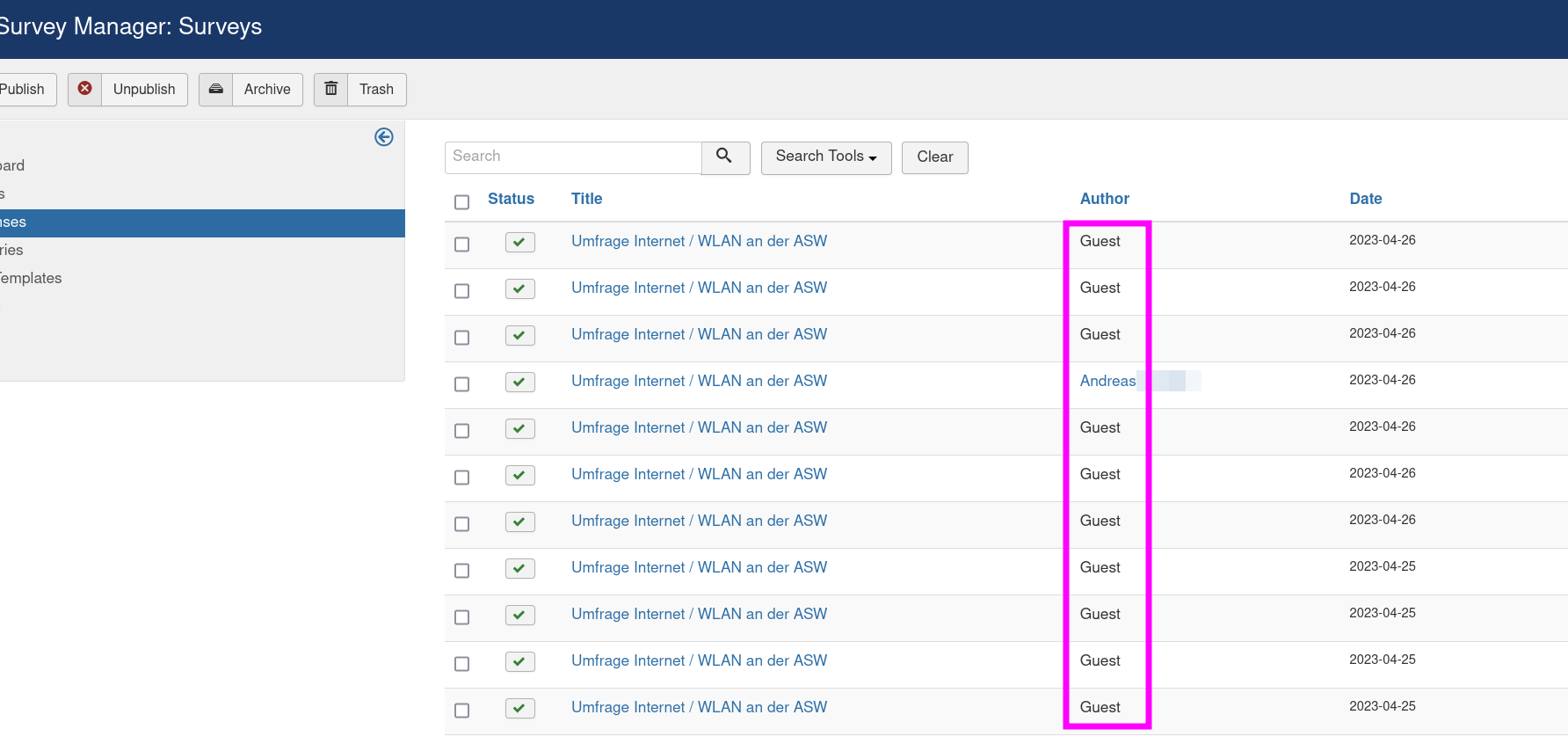Viewport: 1568px width, 744px height.
Task: Sort the table by the Author column
Action: click(1104, 199)
